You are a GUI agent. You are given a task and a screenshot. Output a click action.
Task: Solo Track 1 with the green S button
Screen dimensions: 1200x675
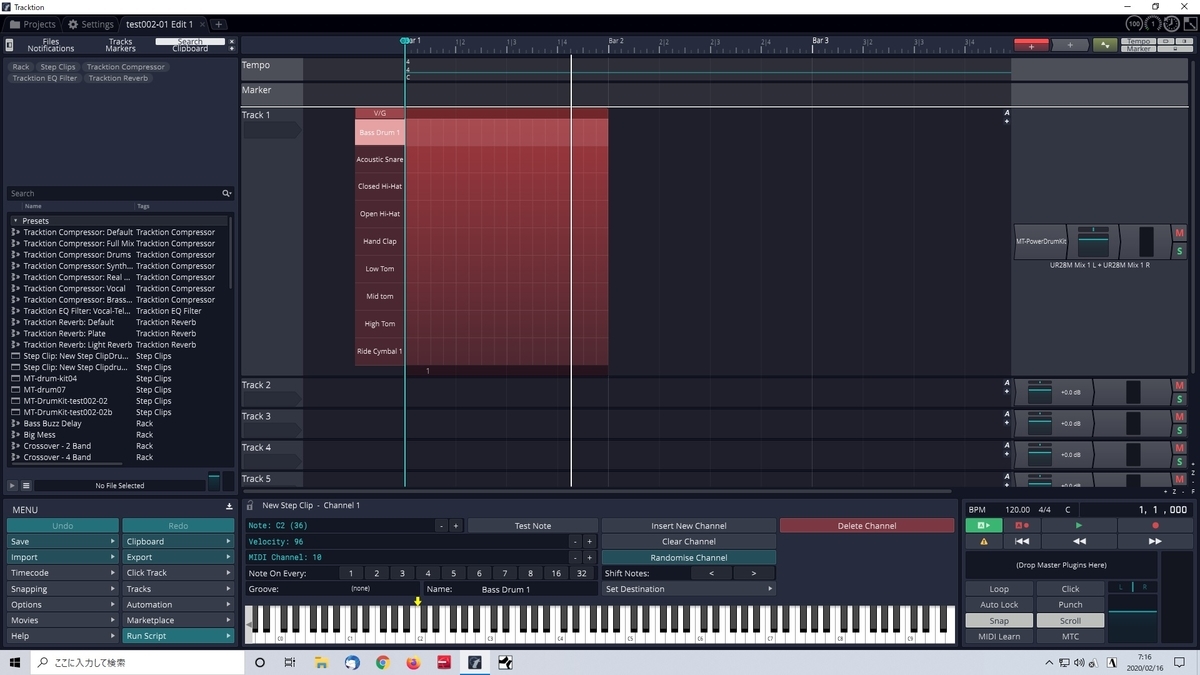coord(1180,250)
